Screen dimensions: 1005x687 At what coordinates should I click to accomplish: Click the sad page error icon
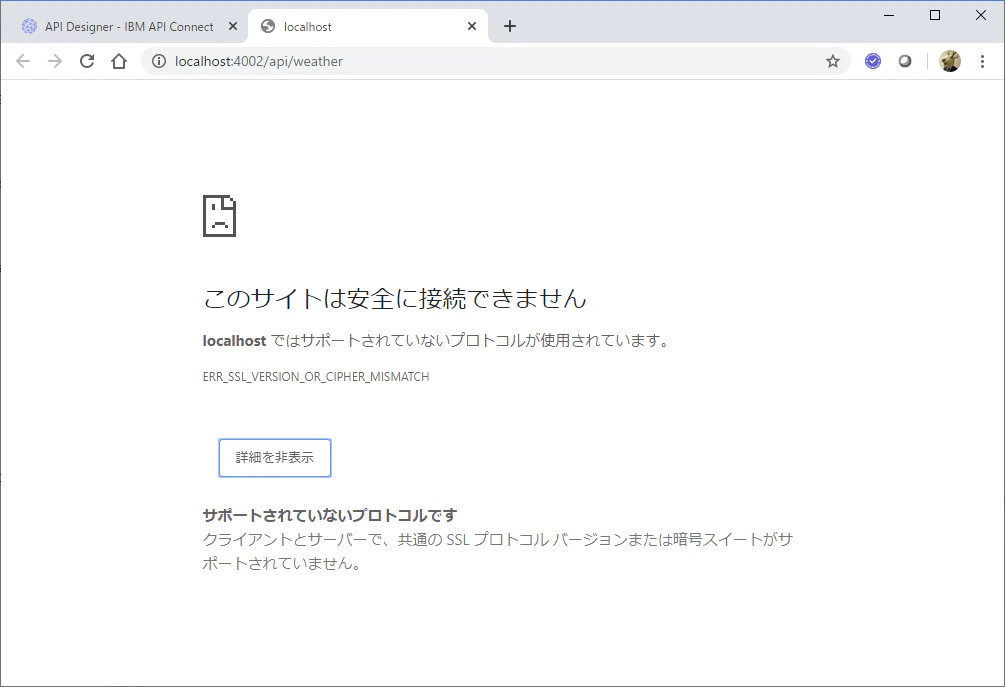pos(219,216)
